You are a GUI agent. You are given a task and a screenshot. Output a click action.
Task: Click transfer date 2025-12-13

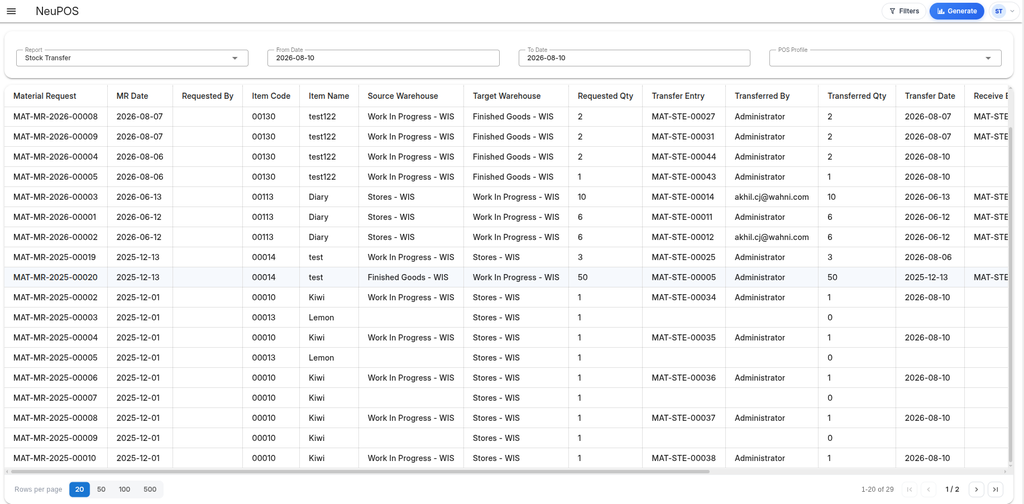(x=928, y=277)
